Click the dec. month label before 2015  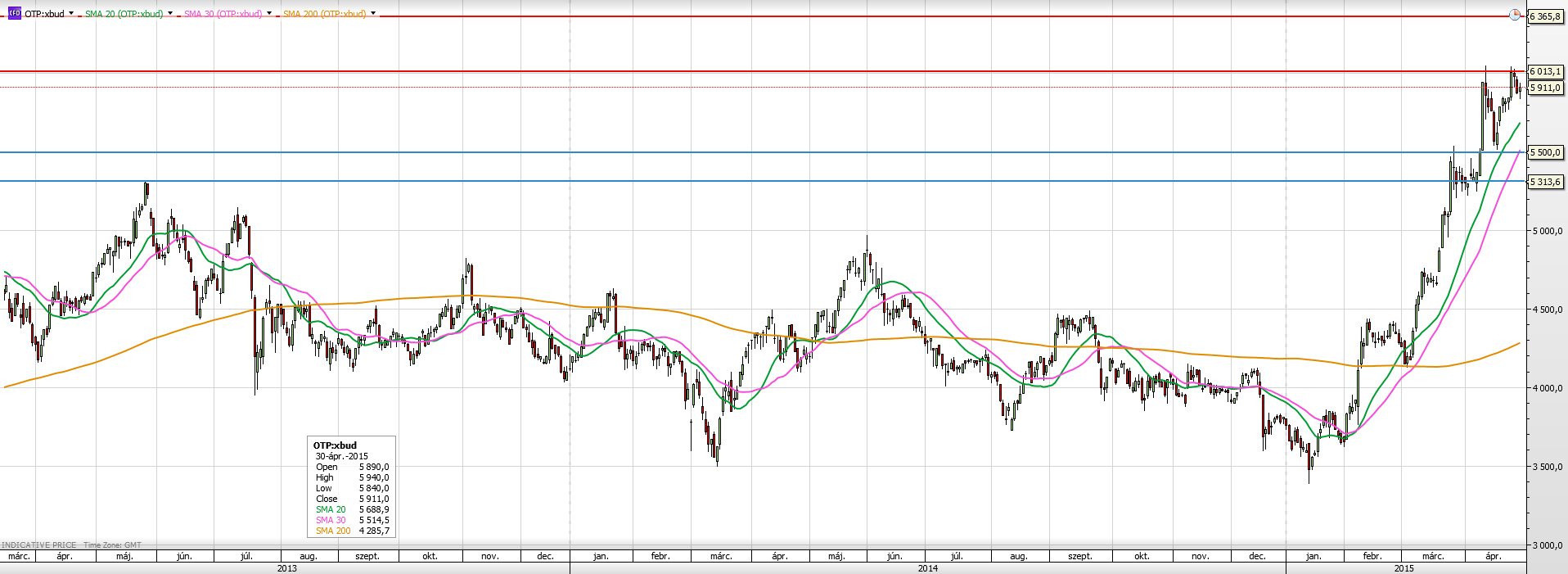pos(1257,556)
